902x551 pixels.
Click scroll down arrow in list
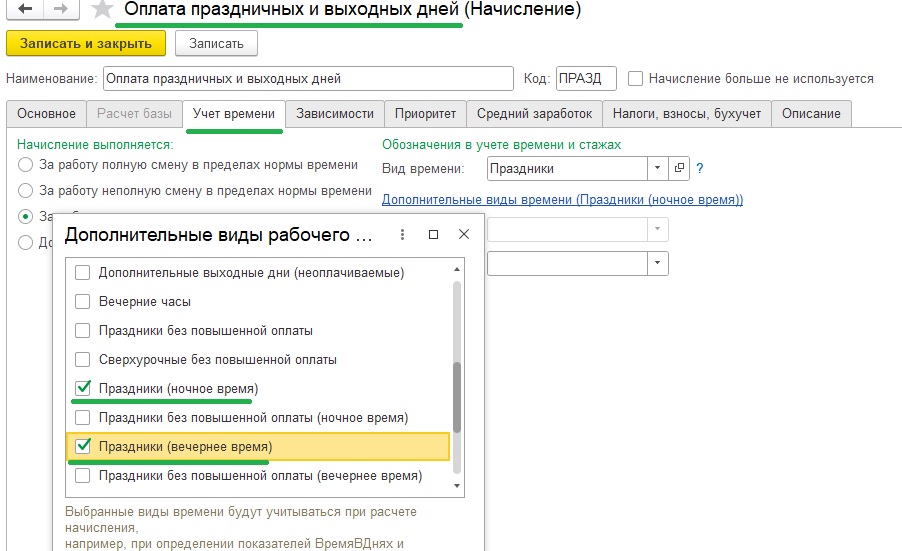pyautogui.click(x=457, y=486)
